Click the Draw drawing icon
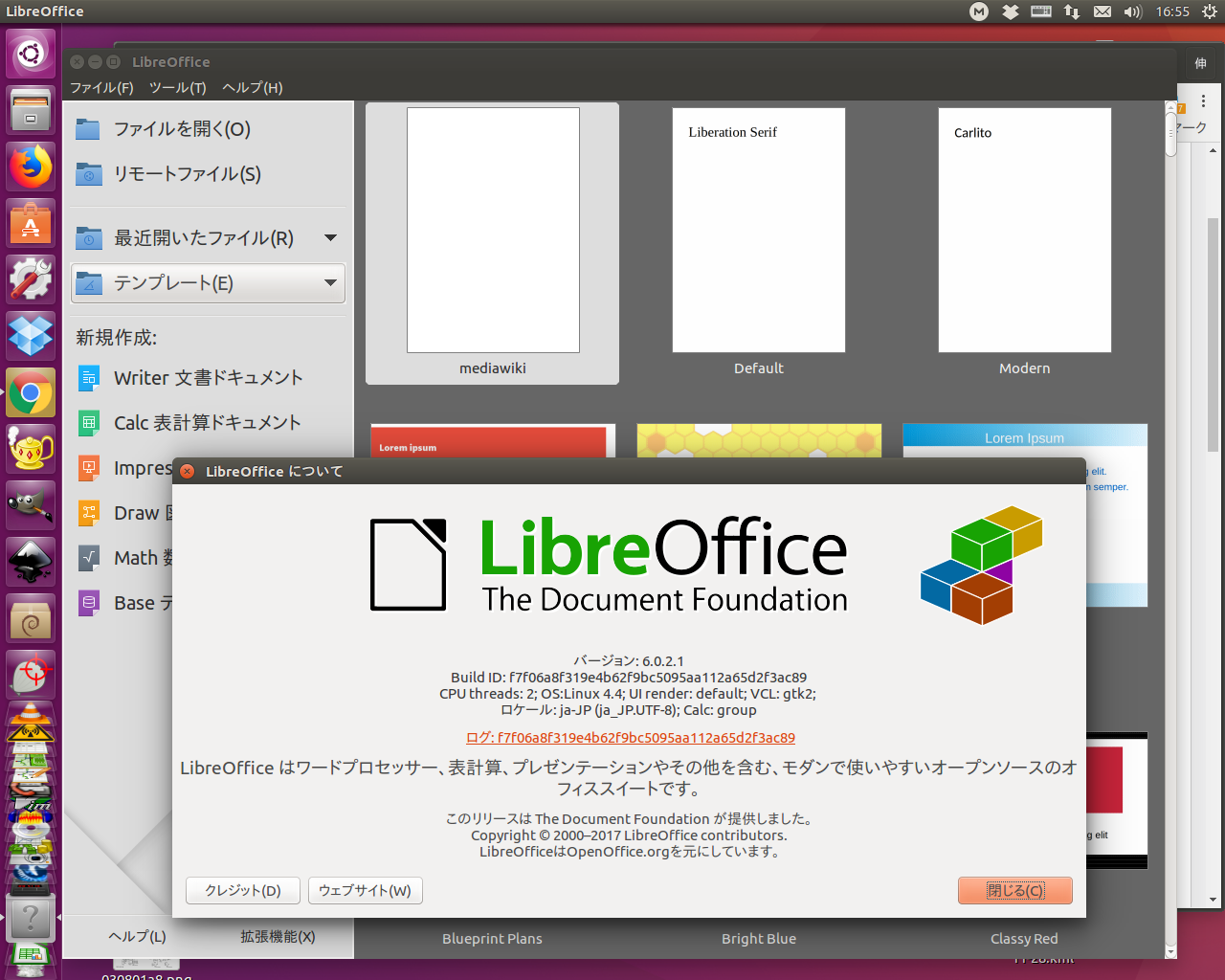 click(89, 513)
